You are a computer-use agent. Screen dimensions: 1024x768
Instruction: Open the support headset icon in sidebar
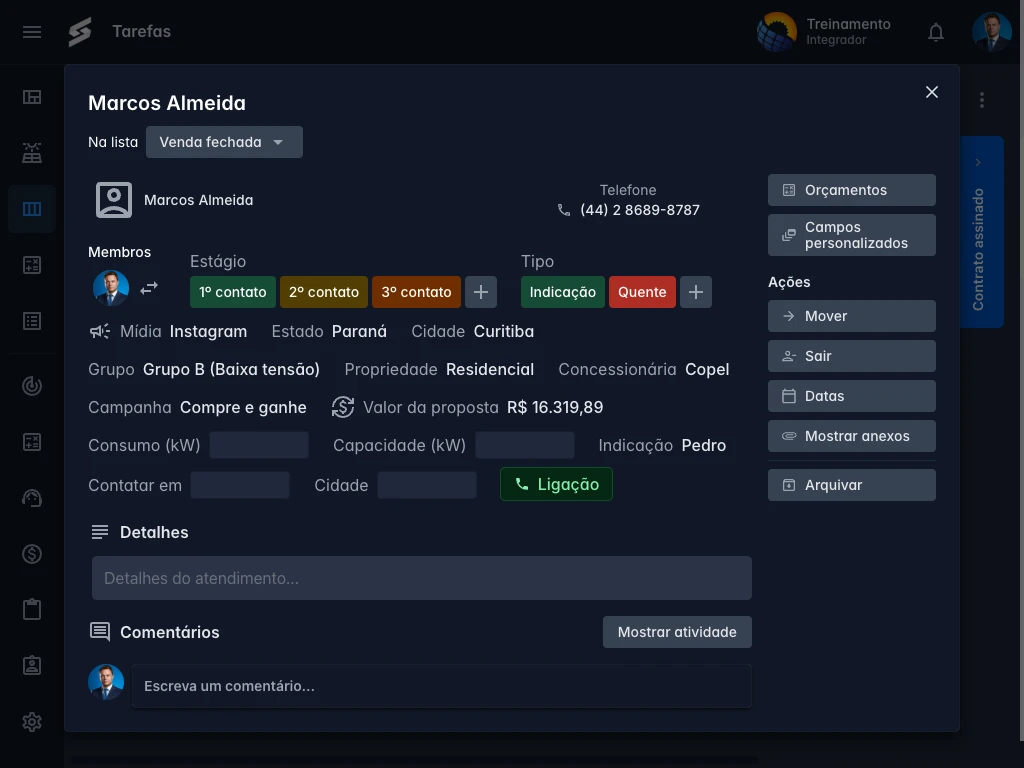coord(32,498)
